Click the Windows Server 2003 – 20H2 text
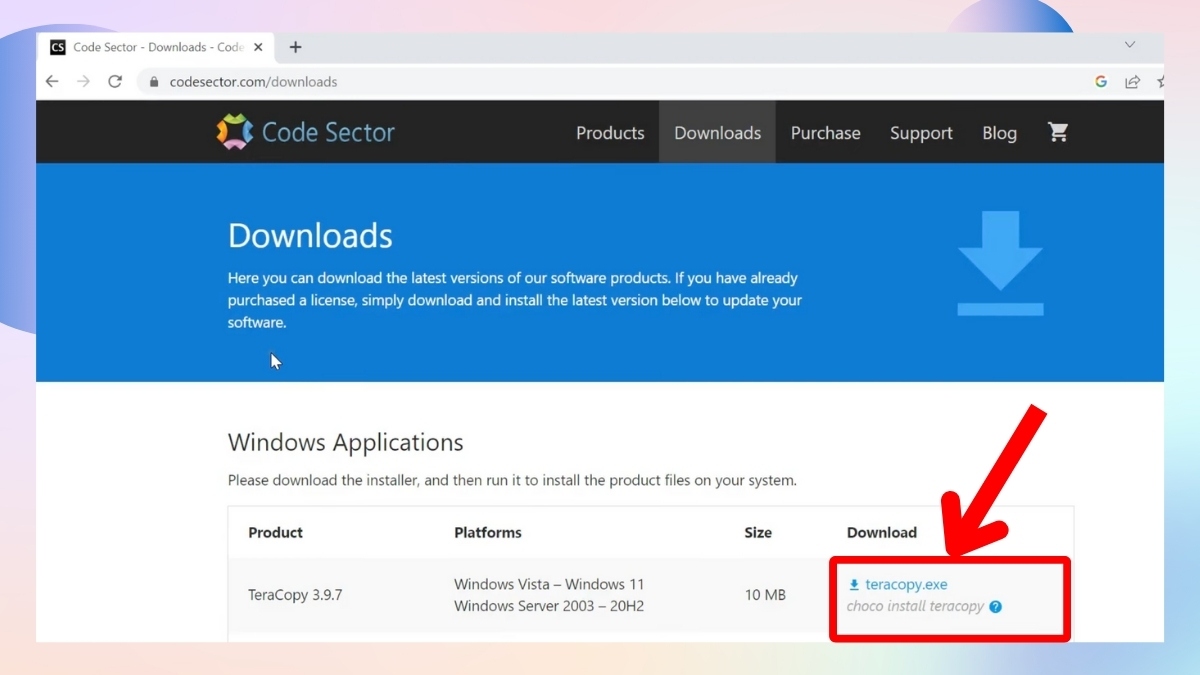The width and height of the screenshot is (1200, 675). tap(549, 606)
